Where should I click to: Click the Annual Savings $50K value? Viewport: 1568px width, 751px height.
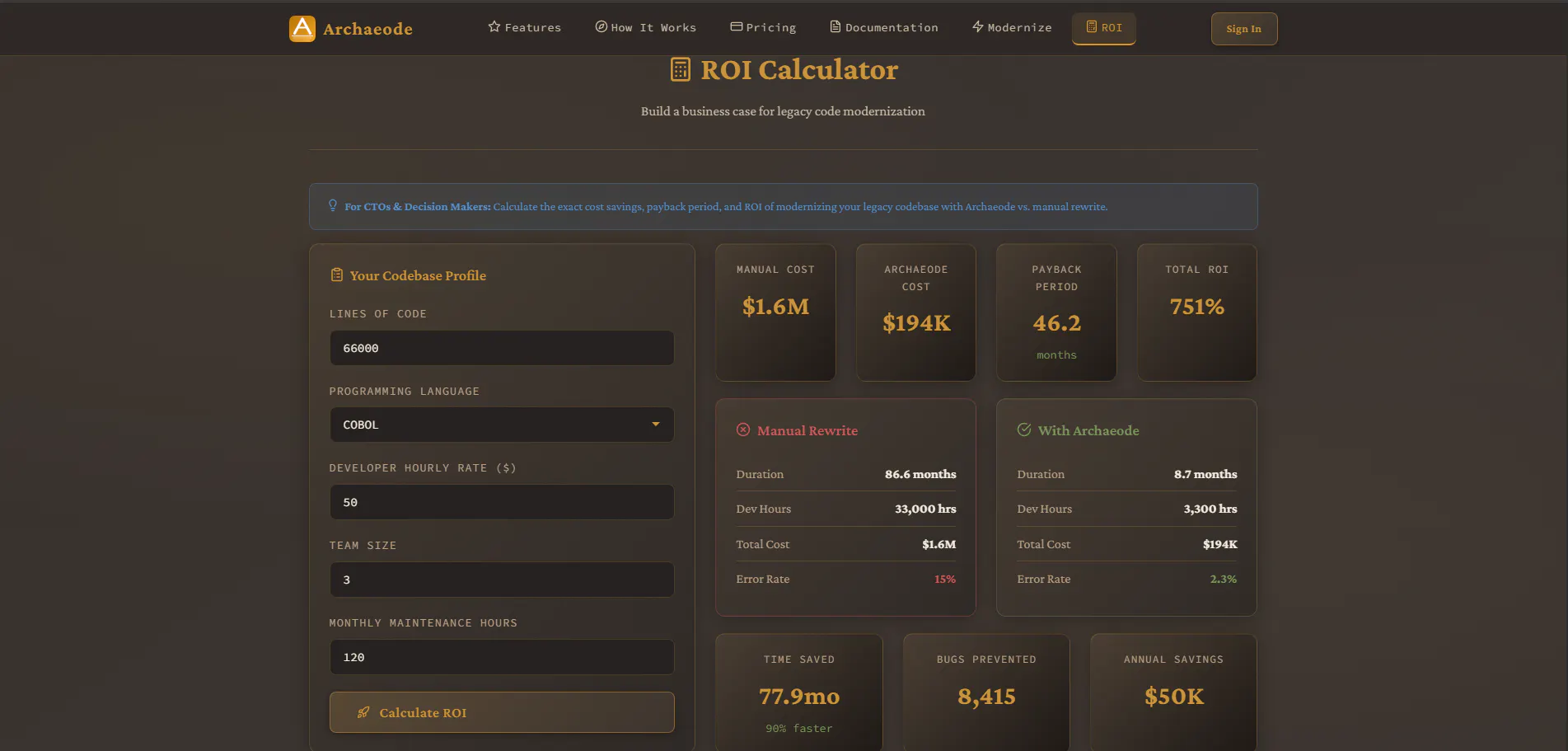pos(1174,697)
